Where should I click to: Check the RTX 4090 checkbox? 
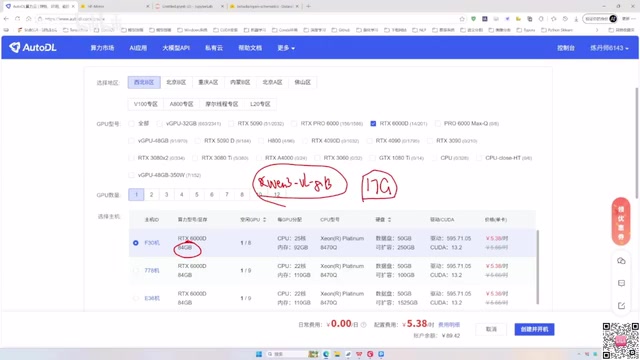(369, 141)
